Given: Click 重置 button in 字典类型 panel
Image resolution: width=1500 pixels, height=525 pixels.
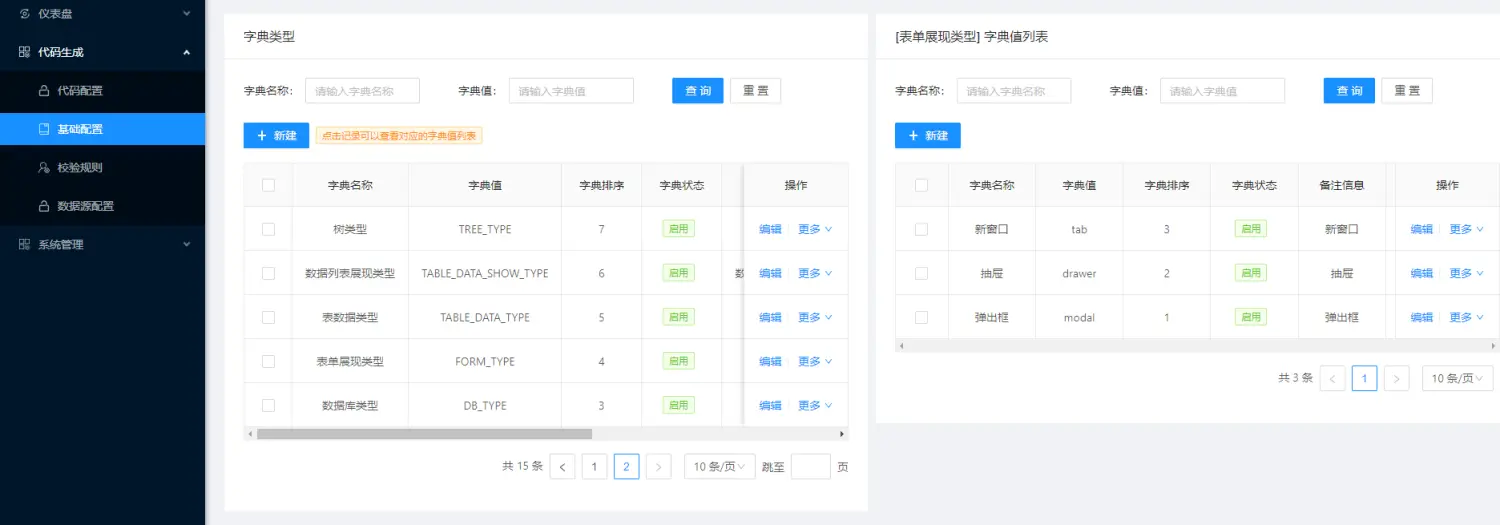Looking at the screenshot, I should coord(755,91).
